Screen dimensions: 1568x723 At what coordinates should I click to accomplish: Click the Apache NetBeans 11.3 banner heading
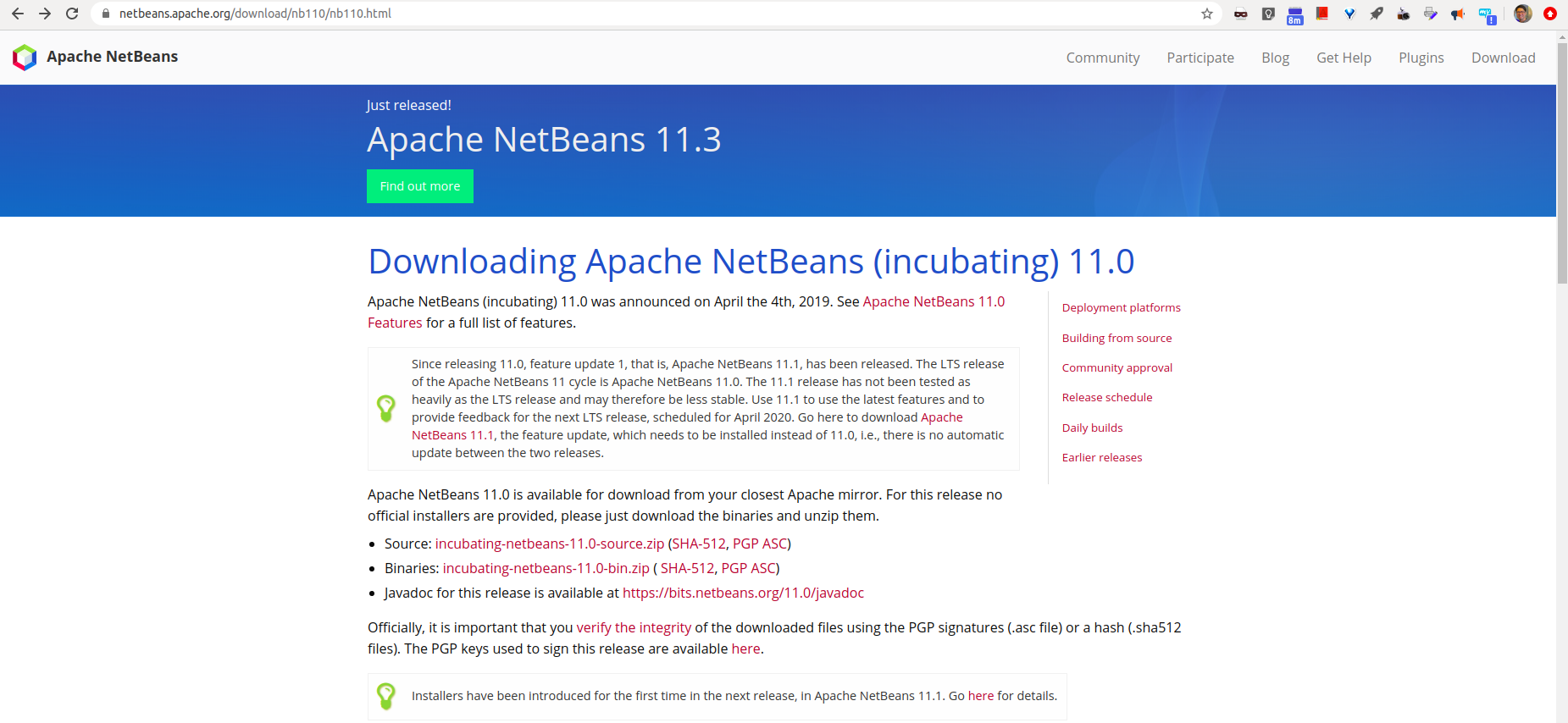544,139
